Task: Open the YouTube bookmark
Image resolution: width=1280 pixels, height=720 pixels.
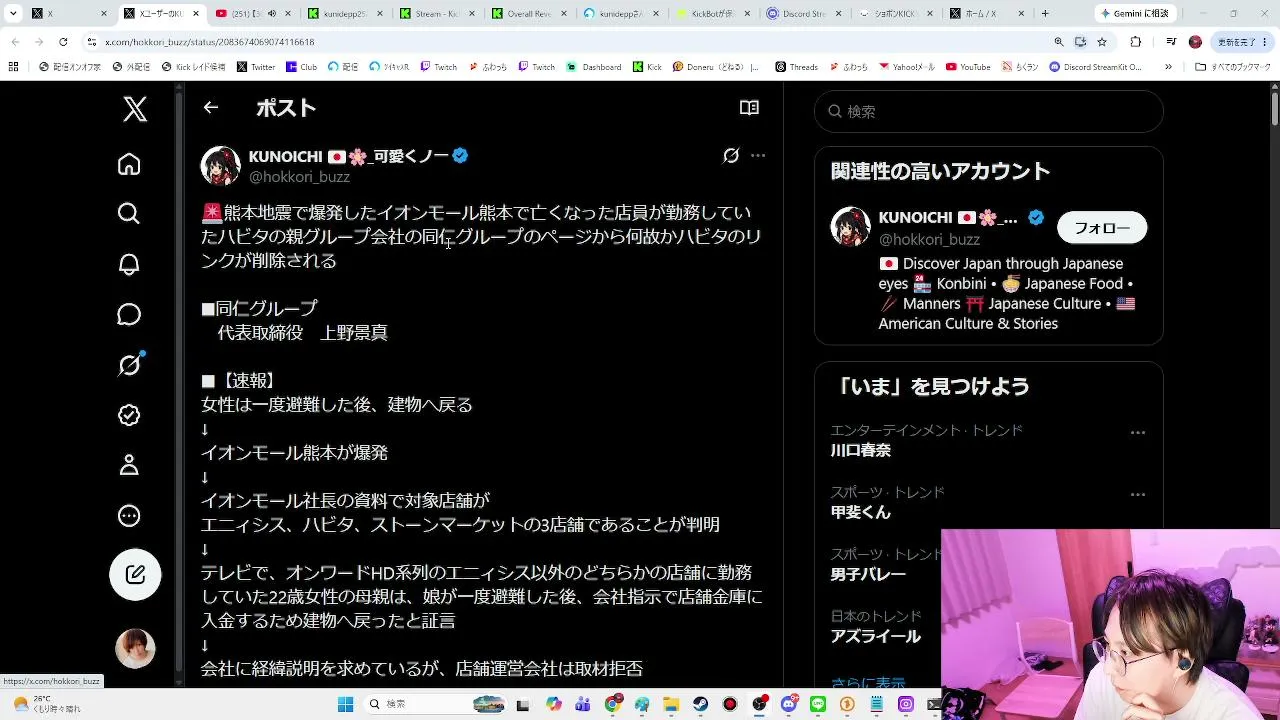Action: 967,67
